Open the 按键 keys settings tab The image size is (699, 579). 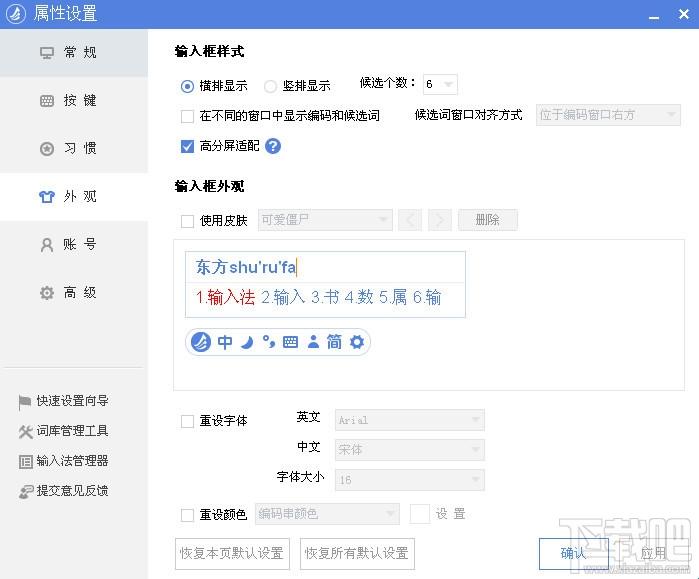coord(74,101)
